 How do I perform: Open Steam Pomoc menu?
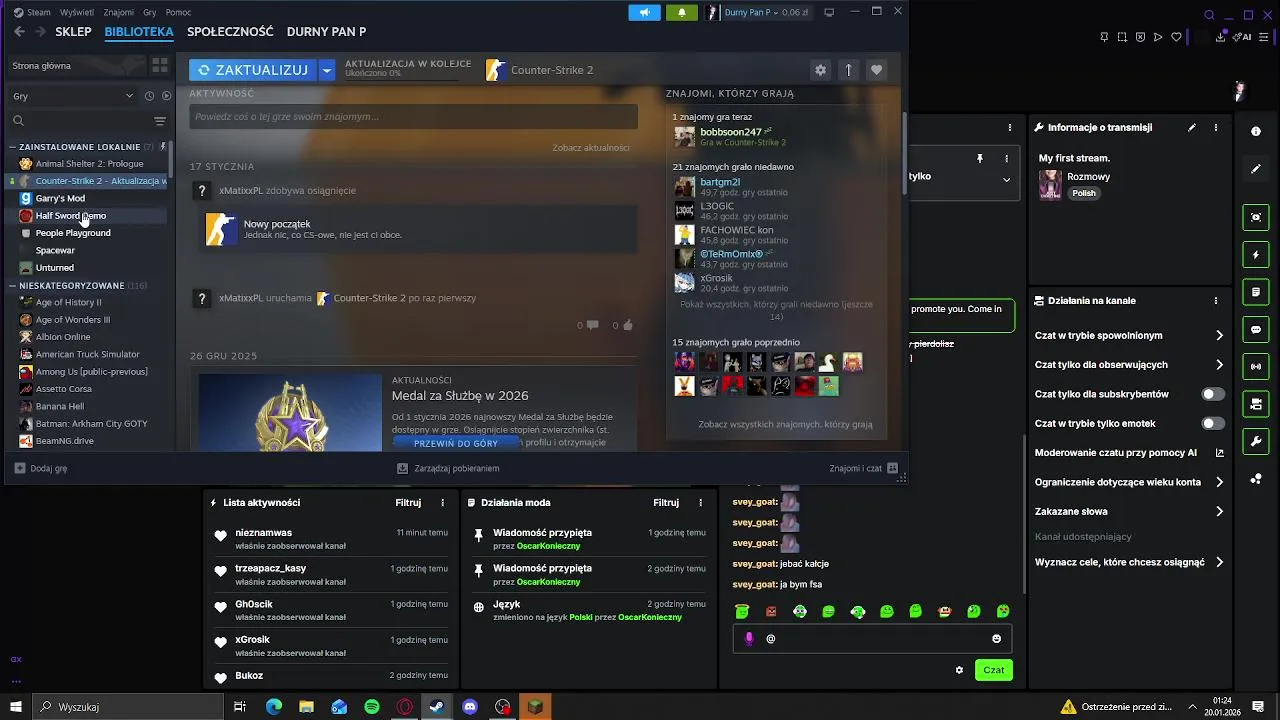click(178, 12)
